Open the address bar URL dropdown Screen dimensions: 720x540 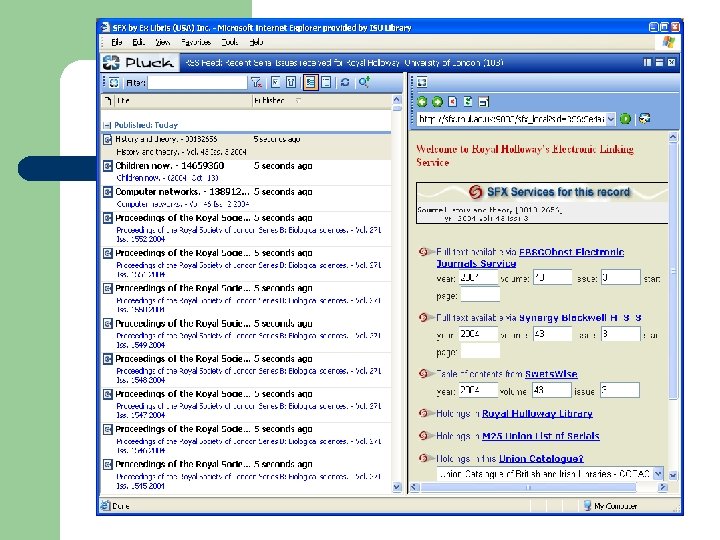tap(610, 119)
